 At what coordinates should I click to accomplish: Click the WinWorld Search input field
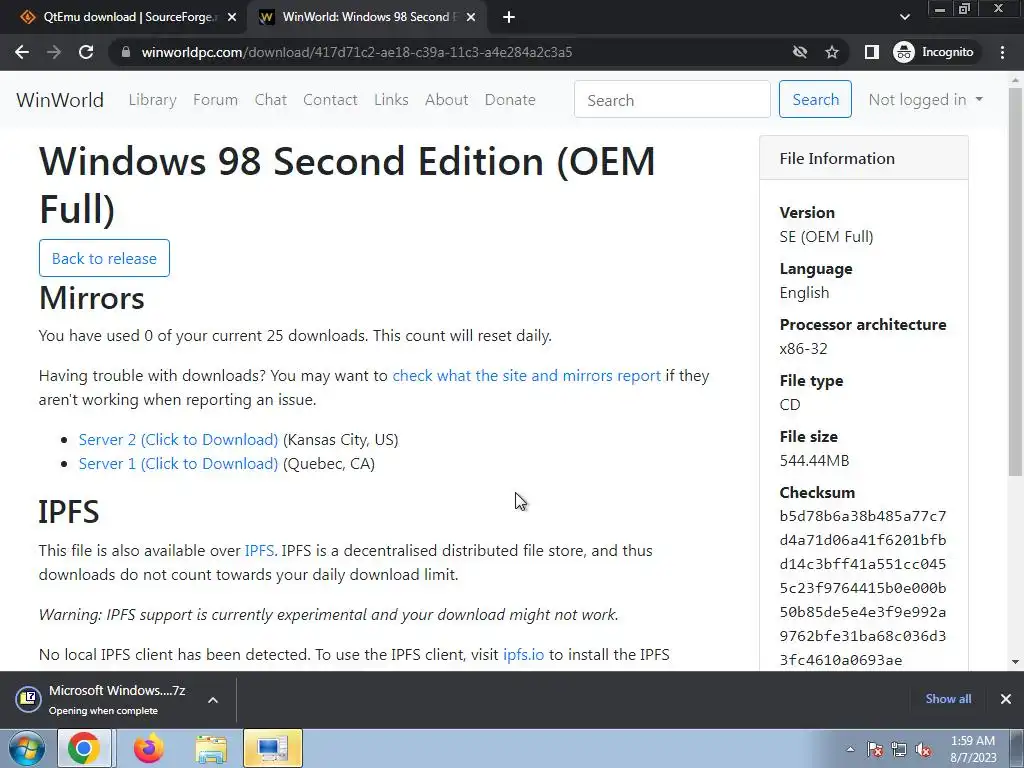pyautogui.click(x=672, y=99)
